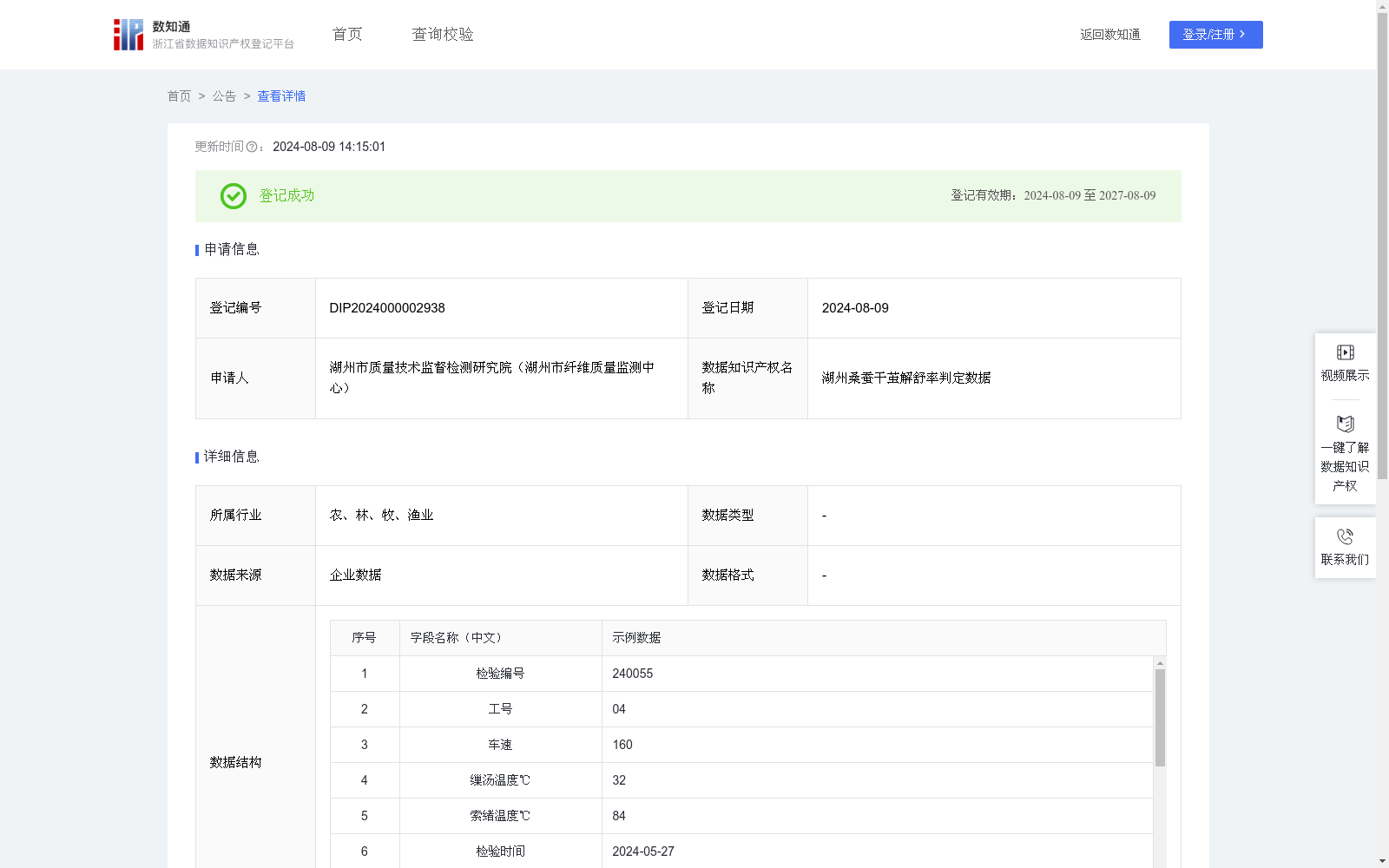The height and width of the screenshot is (868, 1389).
Task: Click sample value 240055
Action: coord(632,674)
